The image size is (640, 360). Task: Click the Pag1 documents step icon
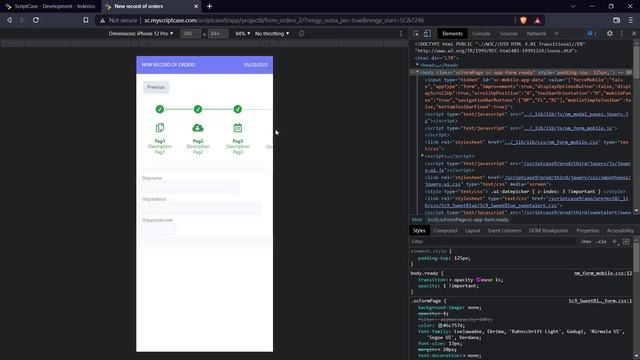[x=160, y=128]
